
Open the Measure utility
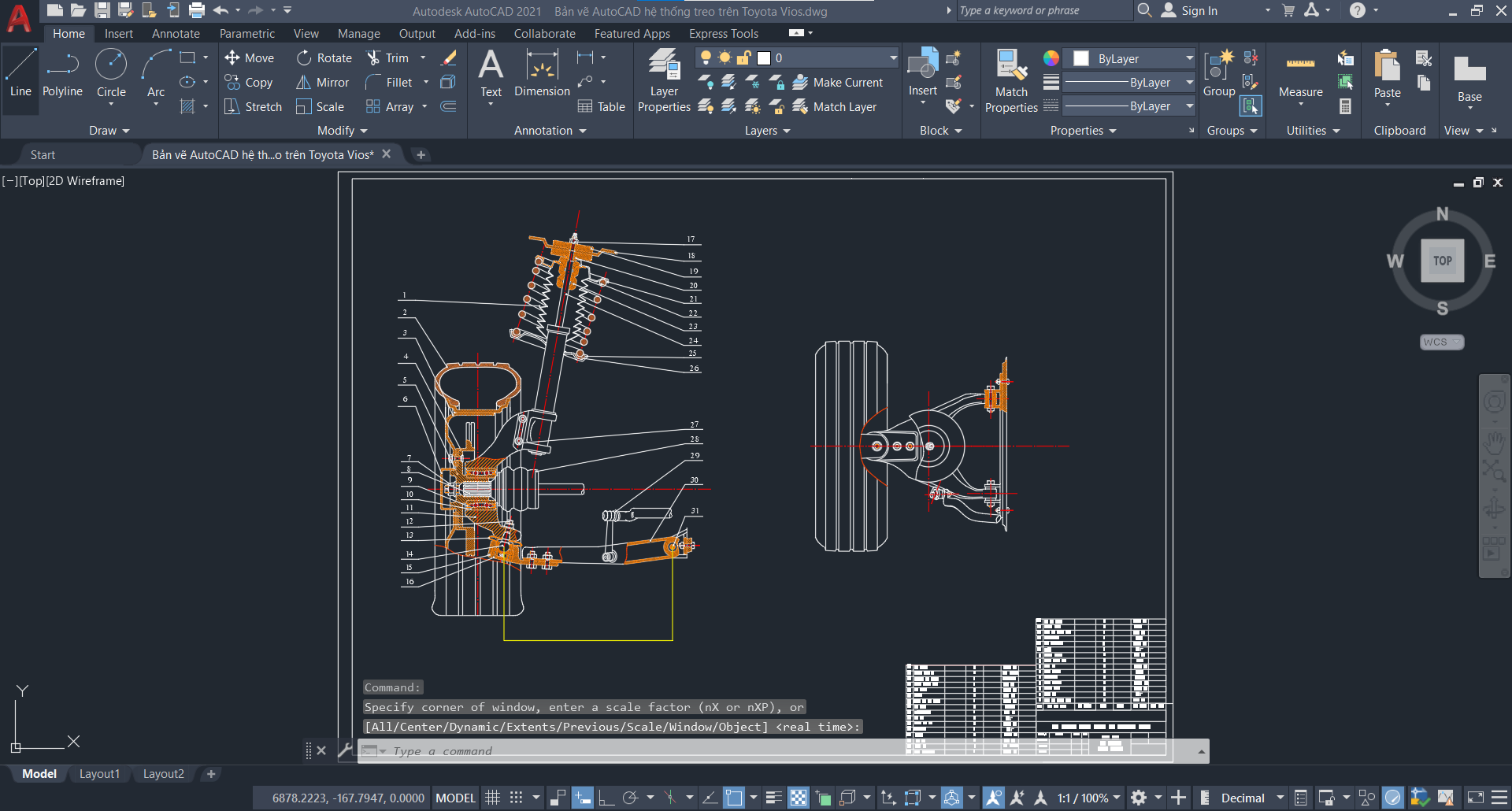click(x=1300, y=76)
